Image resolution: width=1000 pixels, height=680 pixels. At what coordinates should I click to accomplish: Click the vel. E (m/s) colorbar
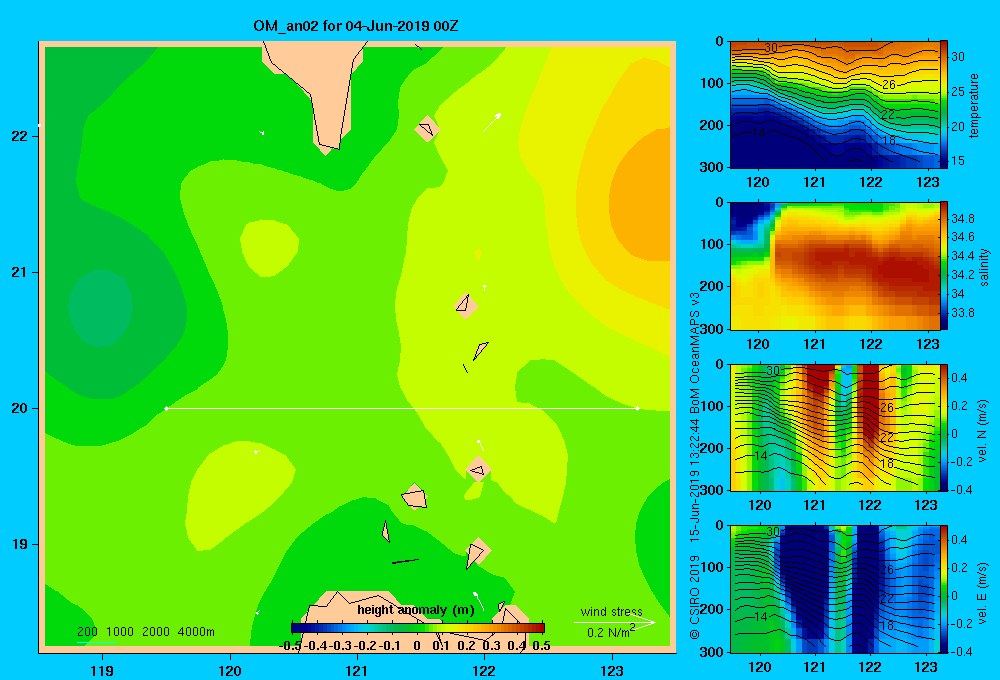click(944, 589)
